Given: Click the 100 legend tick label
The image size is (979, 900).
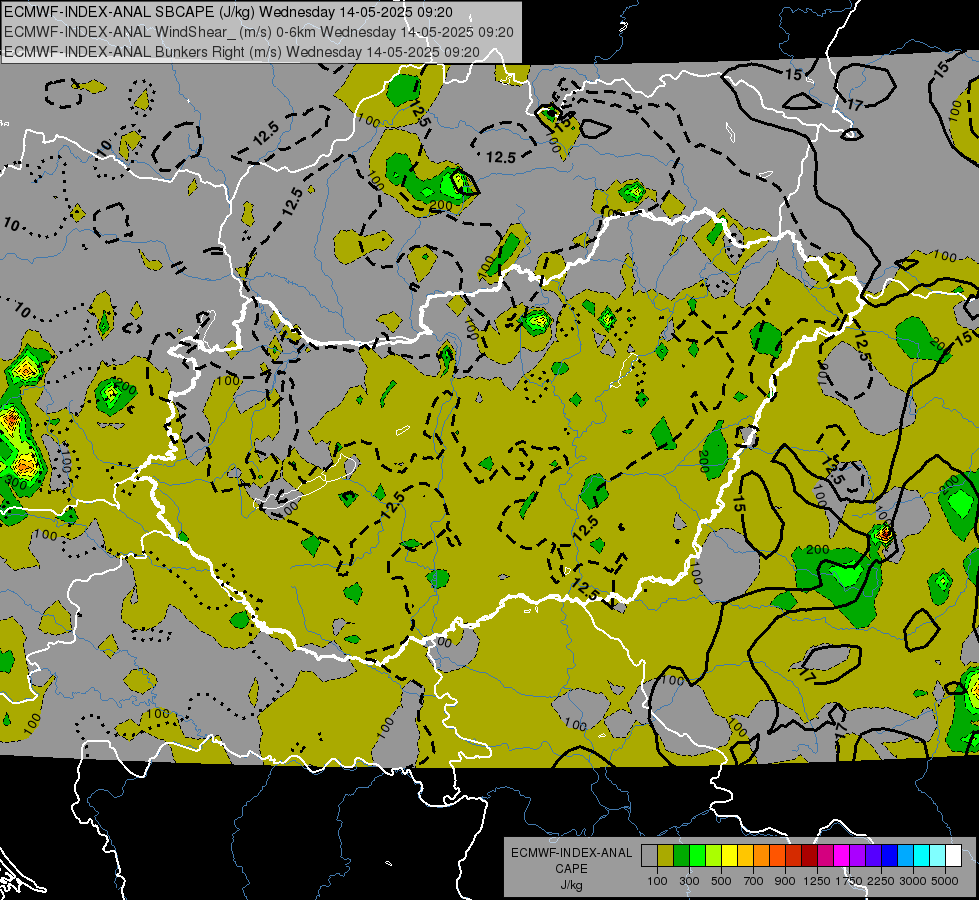Looking at the screenshot, I should [657, 881].
